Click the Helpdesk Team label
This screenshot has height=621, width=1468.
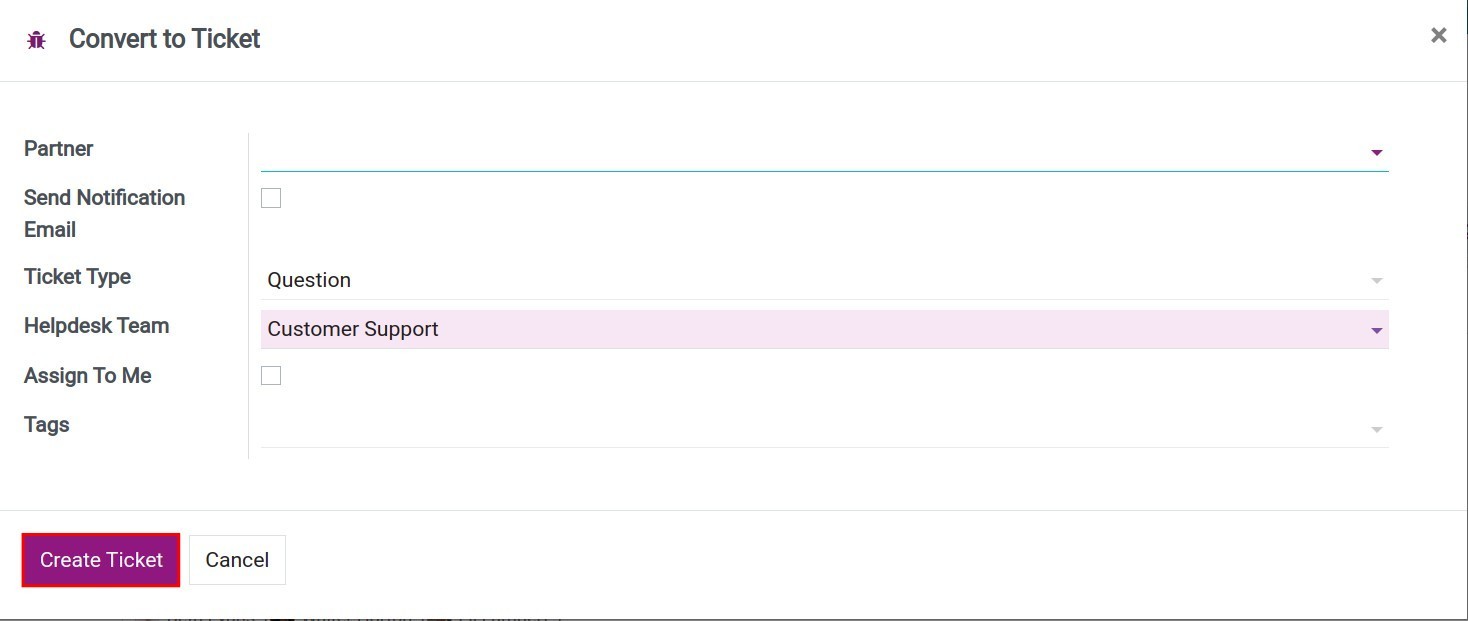(x=96, y=326)
